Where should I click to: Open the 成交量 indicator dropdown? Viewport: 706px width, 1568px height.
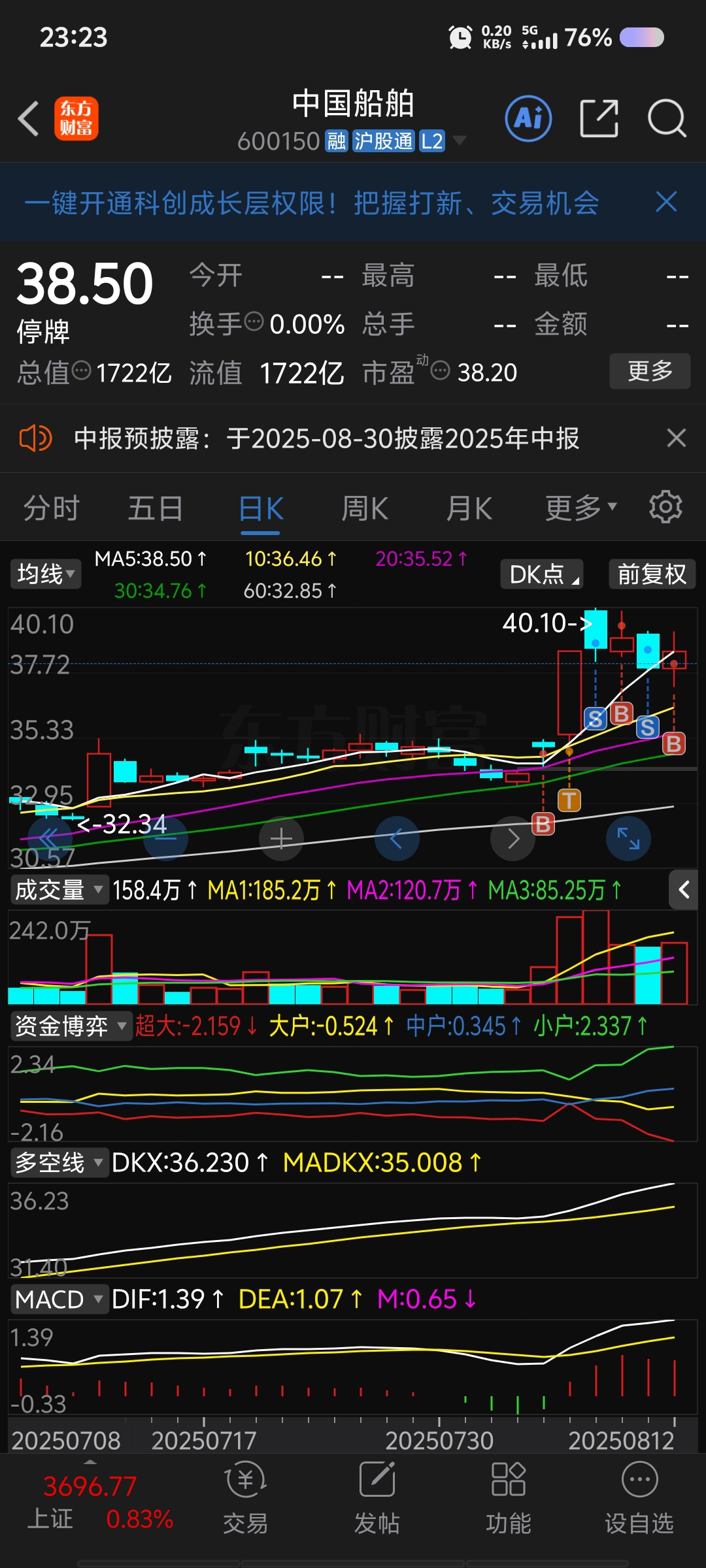59,890
